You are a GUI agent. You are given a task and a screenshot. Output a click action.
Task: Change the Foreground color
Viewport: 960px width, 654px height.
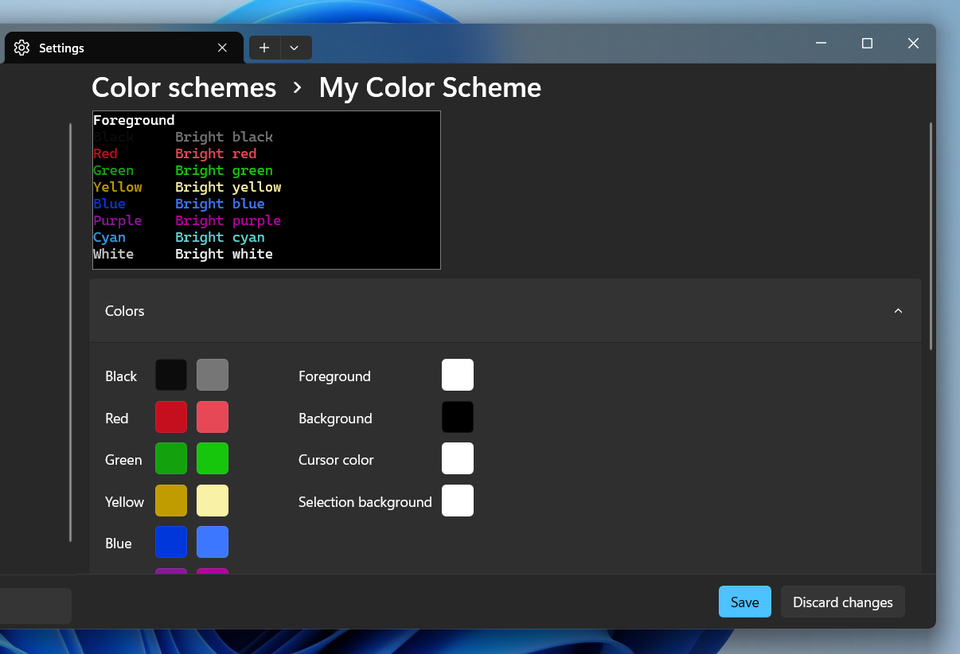click(457, 375)
